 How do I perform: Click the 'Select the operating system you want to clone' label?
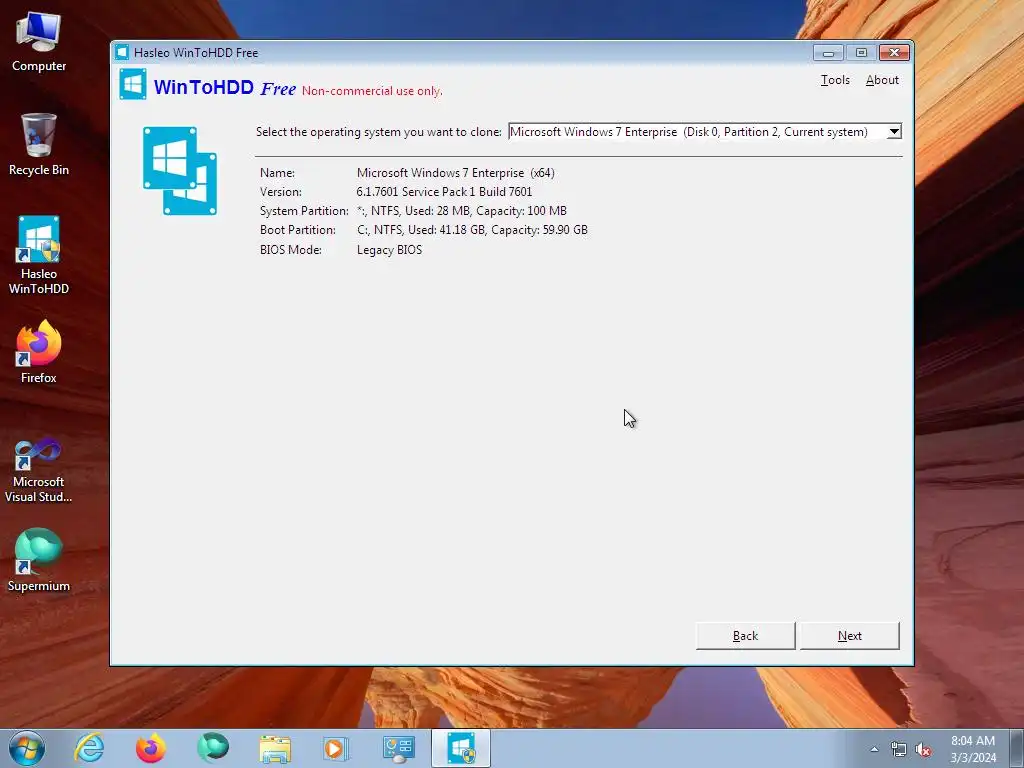tap(379, 132)
